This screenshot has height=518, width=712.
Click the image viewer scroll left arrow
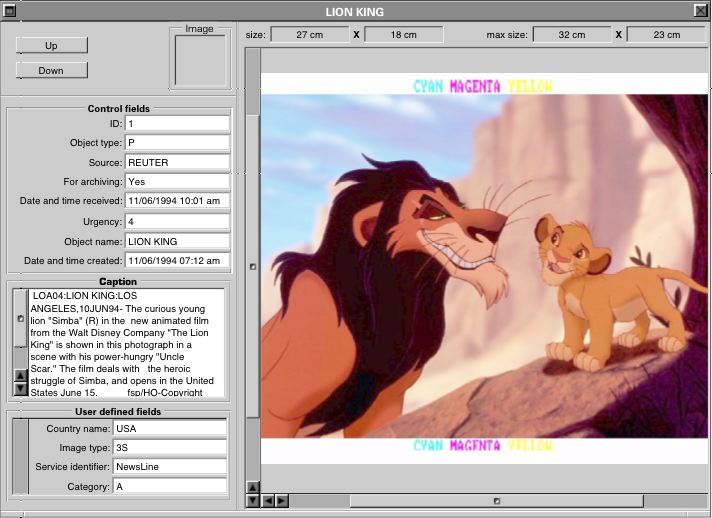(x=268, y=501)
